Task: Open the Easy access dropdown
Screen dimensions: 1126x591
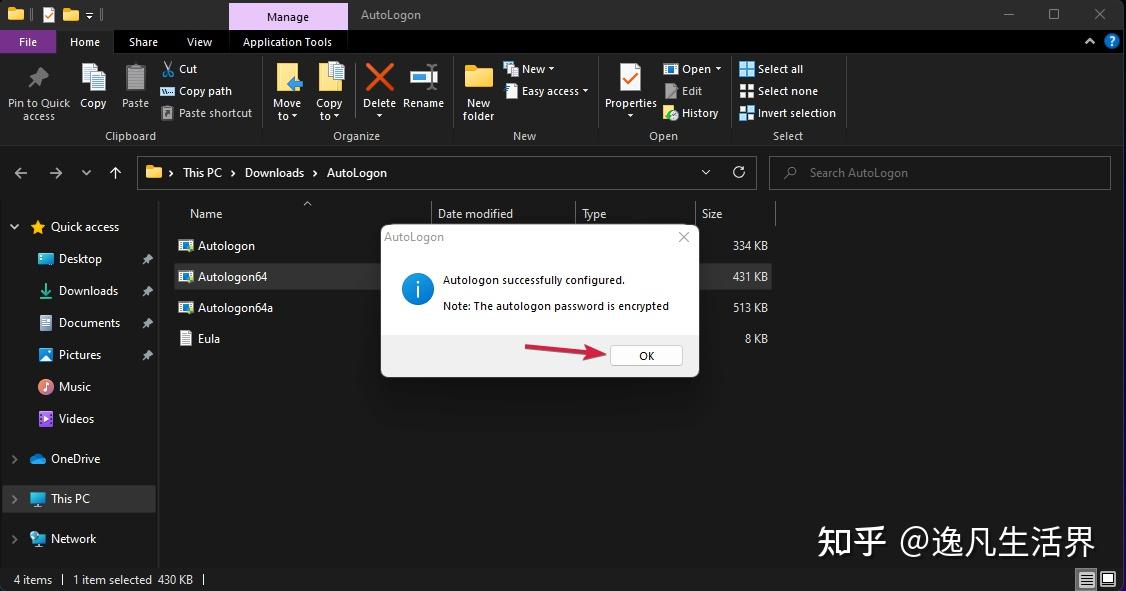Action: coord(546,90)
